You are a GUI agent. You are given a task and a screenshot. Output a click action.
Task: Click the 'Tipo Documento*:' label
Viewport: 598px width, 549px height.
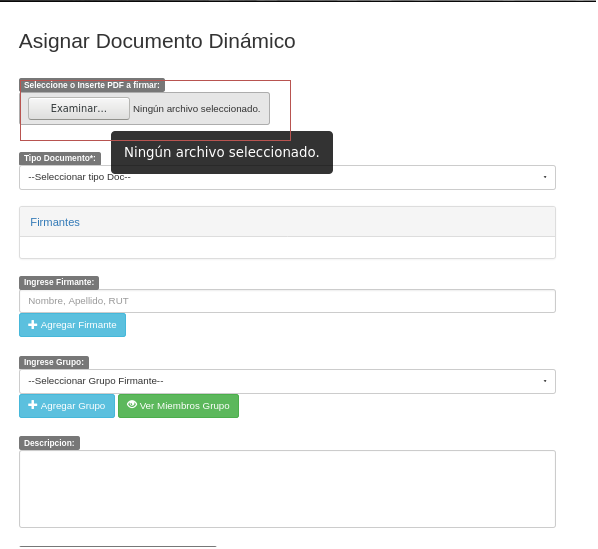pyautogui.click(x=60, y=158)
